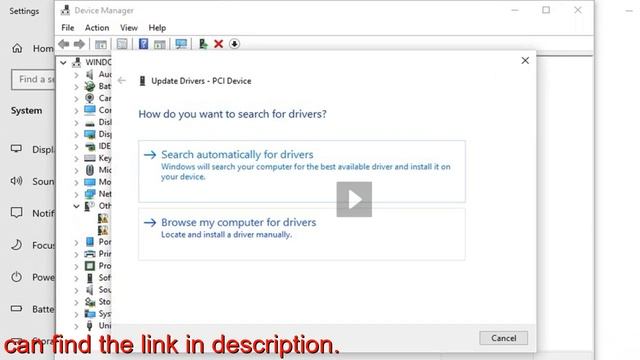The width and height of the screenshot is (640, 360).
Task: Click the Update device driver toolbar icon
Action: click(203, 44)
